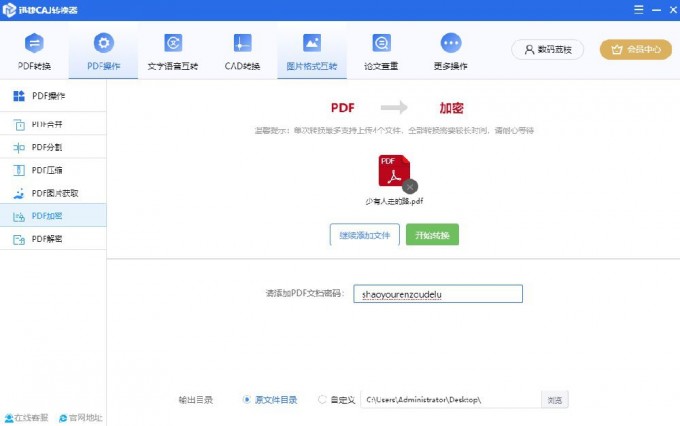Switch to 图片格式互转 image conversion
Screen dimensions: 680x426
311,43
